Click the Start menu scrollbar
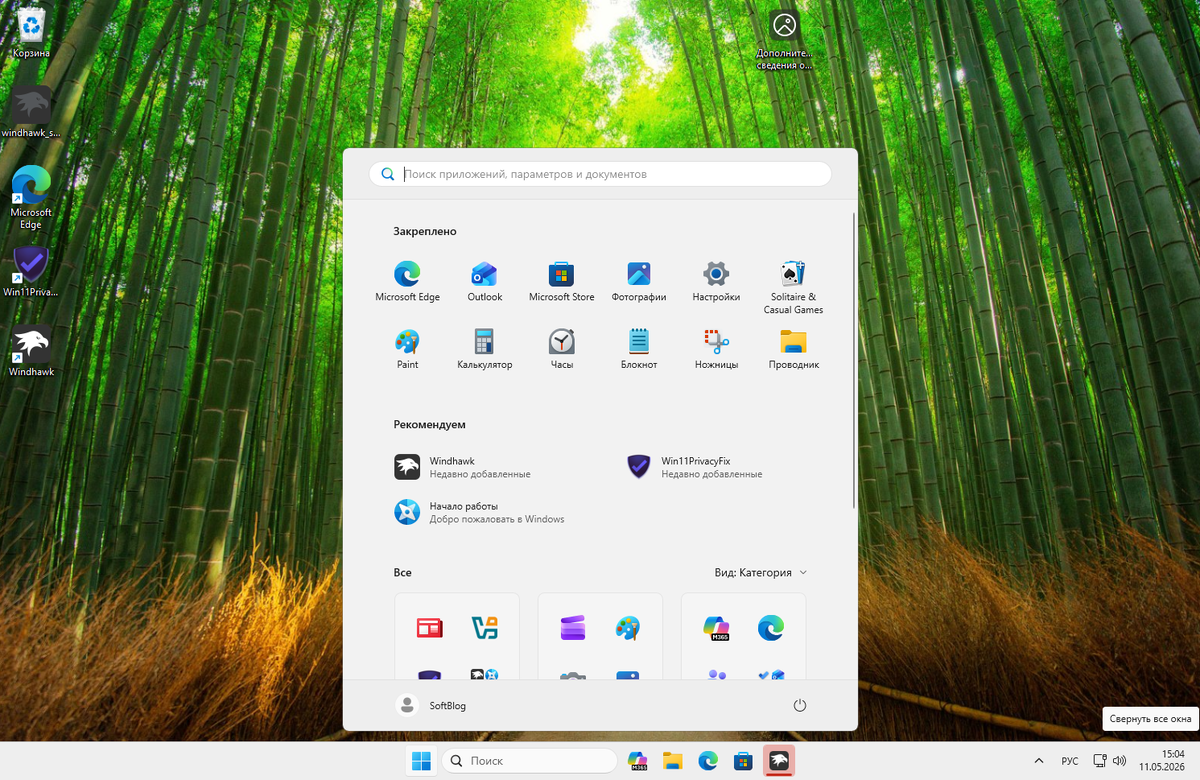Screen dimensions: 1200x780 [x=854, y=360]
